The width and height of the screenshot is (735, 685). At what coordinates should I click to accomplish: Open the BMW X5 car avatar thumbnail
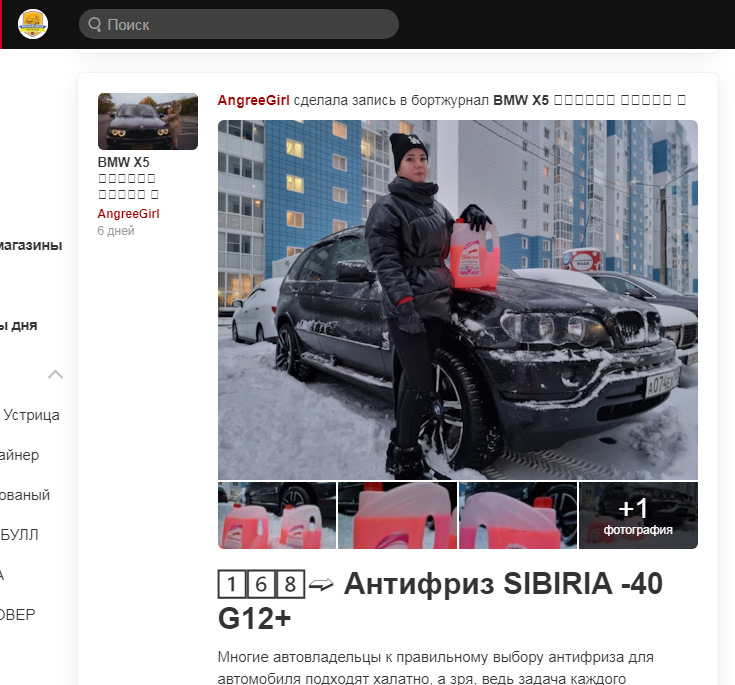[x=148, y=121]
